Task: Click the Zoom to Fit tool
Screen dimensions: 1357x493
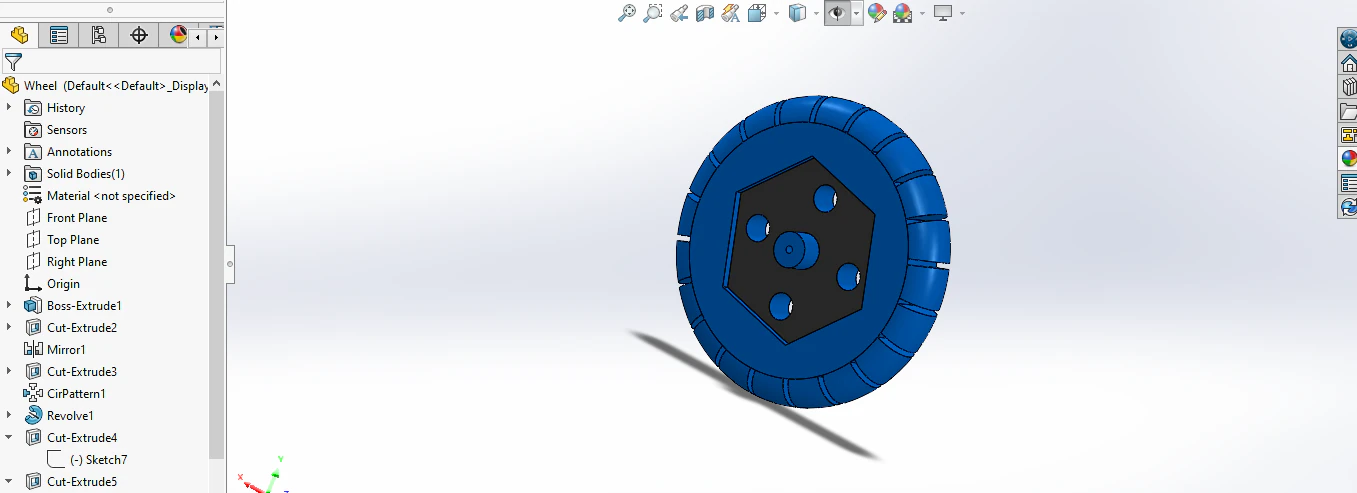Action: [627, 13]
